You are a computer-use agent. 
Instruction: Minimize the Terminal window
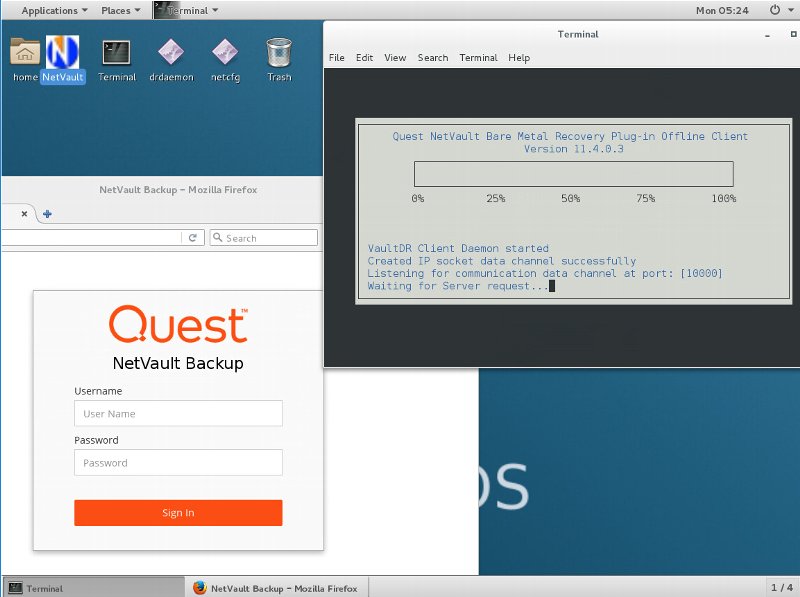click(x=767, y=35)
